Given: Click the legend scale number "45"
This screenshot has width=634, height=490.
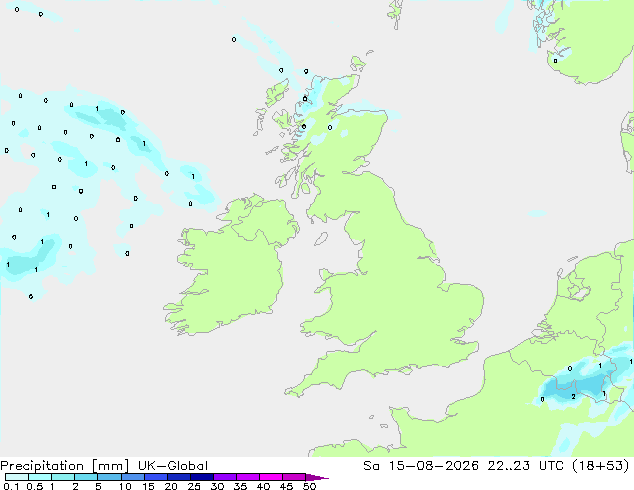Looking at the screenshot, I should 286,486.
